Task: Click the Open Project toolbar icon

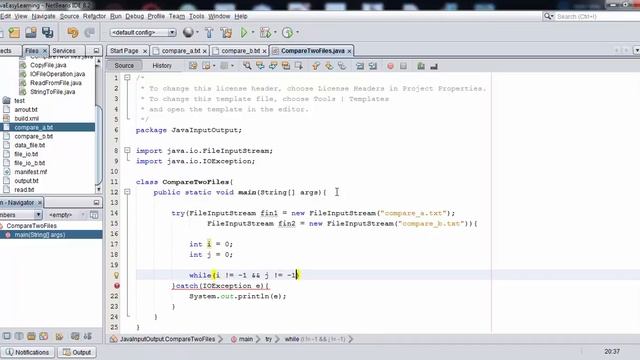Action: click(31, 32)
